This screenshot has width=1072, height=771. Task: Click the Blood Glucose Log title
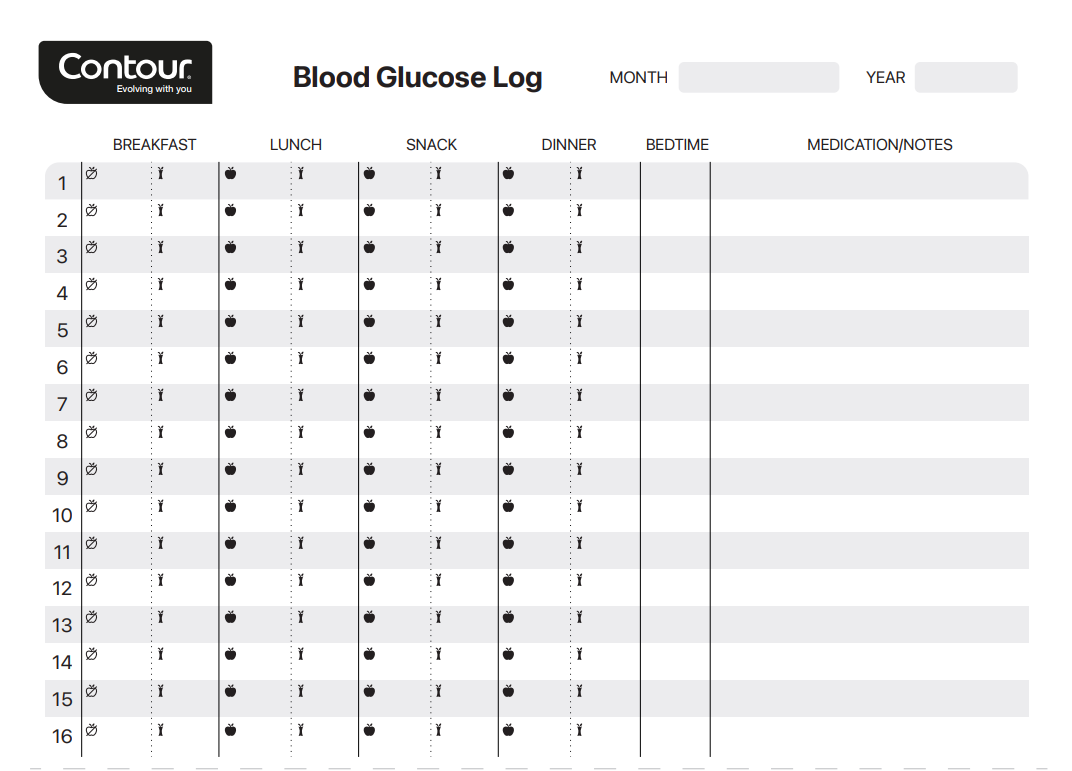417,78
